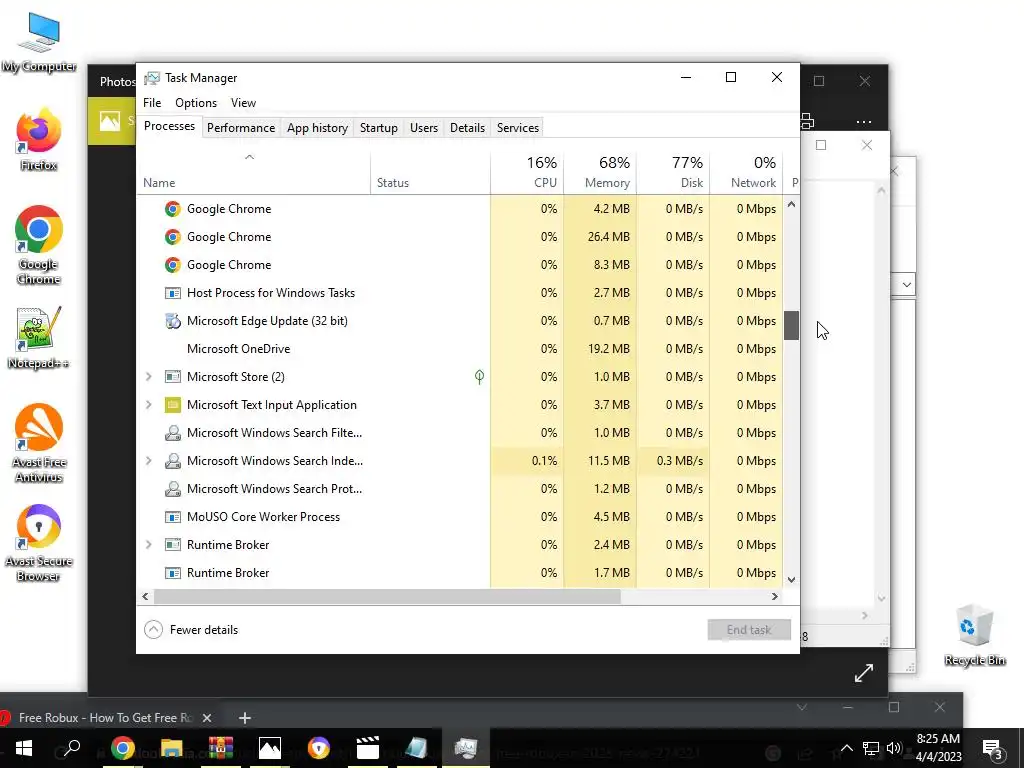The width and height of the screenshot is (1024, 768).
Task: Open taskbar search magnifier
Action: [x=71, y=748]
